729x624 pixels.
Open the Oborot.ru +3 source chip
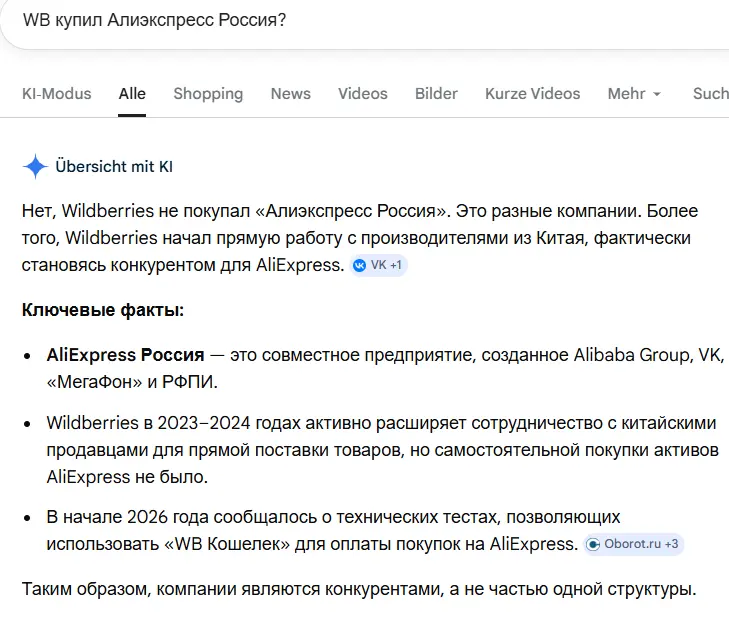pos(633,544)
